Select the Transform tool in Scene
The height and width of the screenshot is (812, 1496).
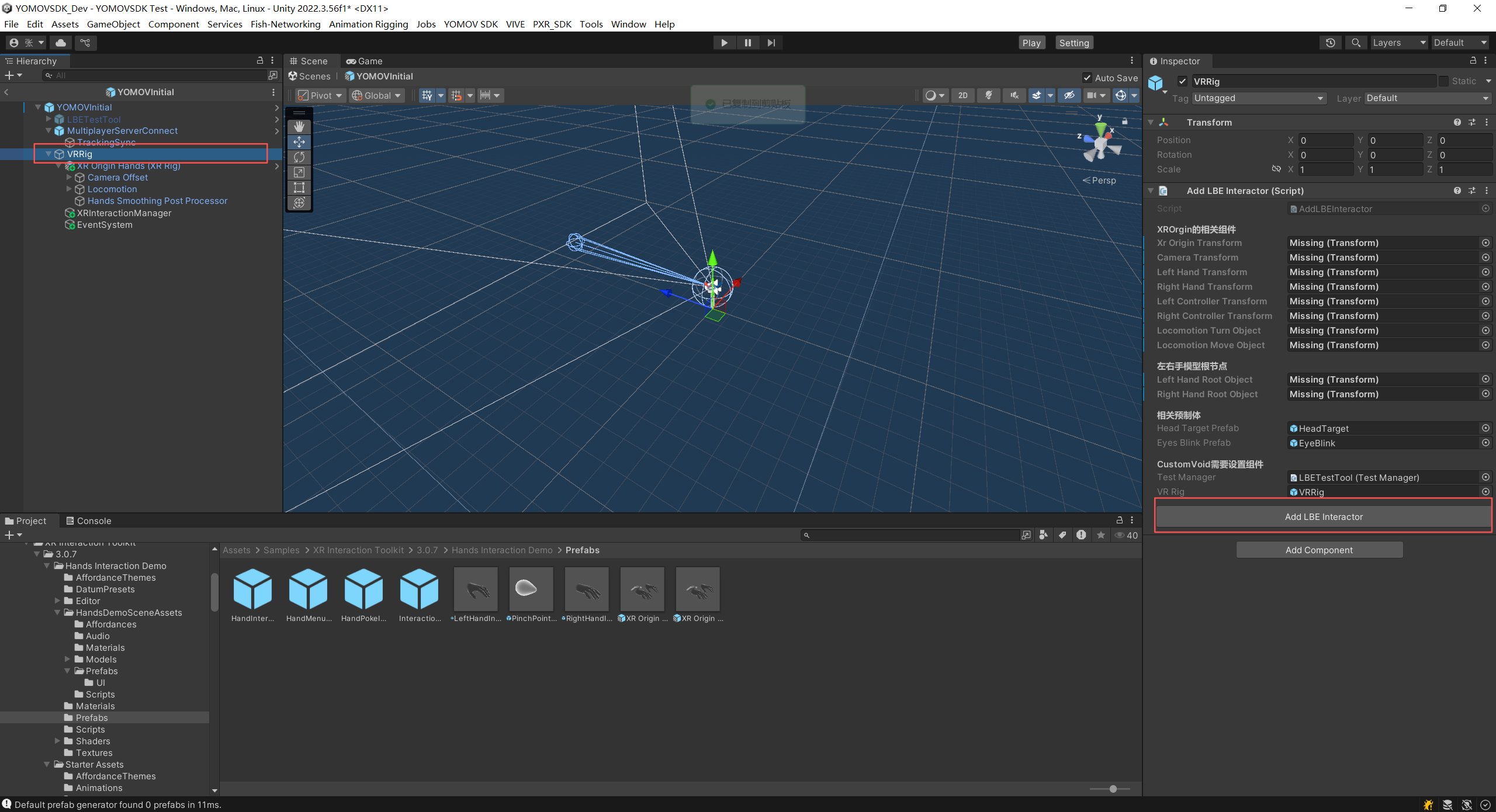coord(299,203)
